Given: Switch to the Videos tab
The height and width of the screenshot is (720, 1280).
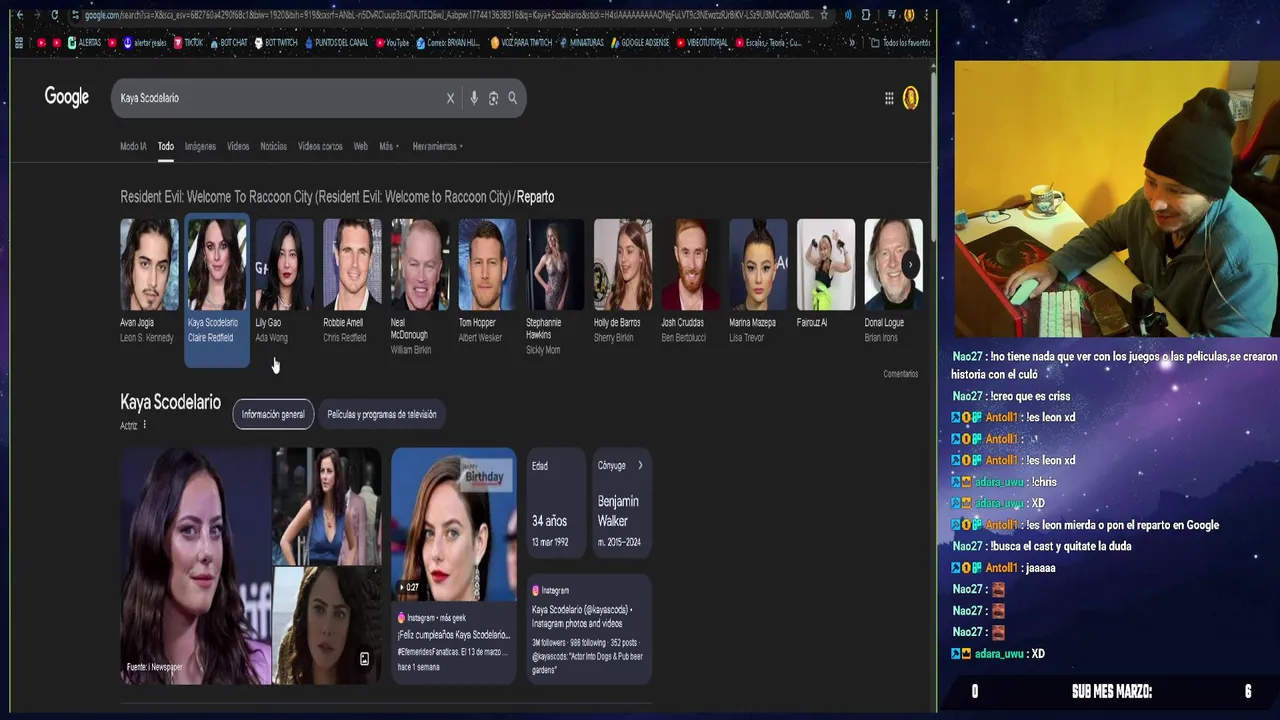Looking at the screenshot, I should pyautogui.click(x=238, y=146).
